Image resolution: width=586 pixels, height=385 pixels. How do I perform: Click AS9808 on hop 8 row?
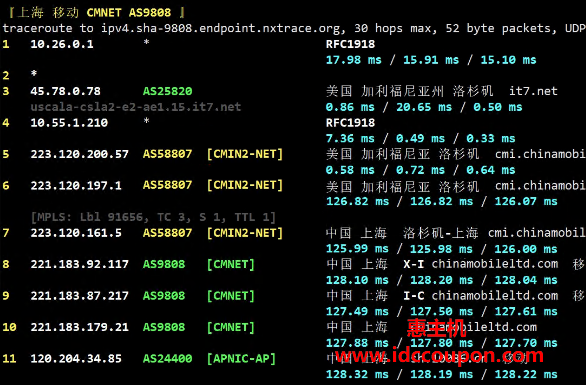(x=164, y=264)
